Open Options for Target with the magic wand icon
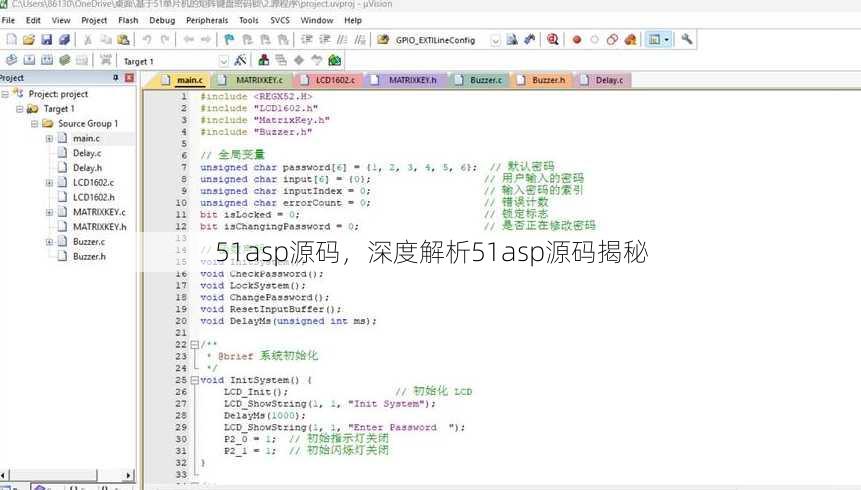 pos(240,60)
